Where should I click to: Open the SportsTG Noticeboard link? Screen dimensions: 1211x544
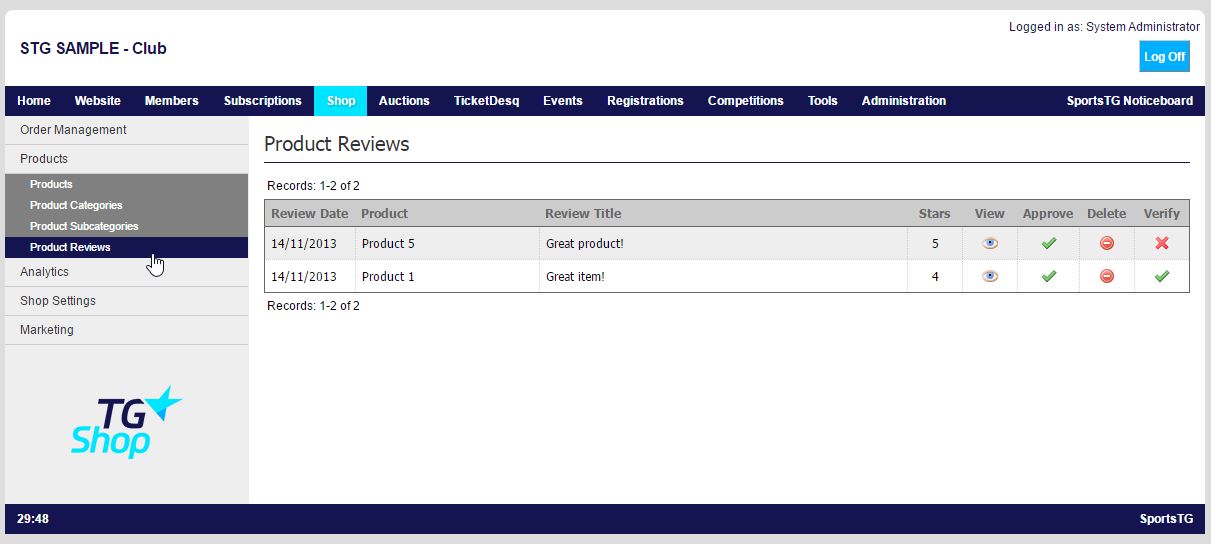click(x=1130, y=101)
